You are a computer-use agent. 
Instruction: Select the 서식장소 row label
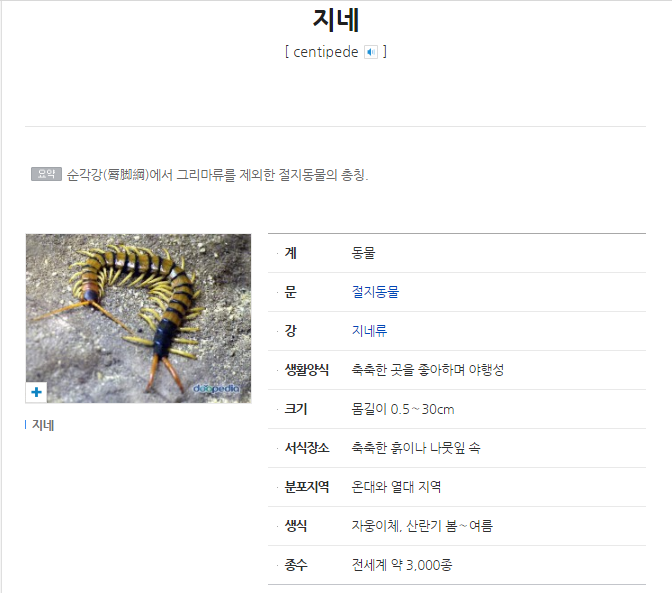[x=306, y=448]
